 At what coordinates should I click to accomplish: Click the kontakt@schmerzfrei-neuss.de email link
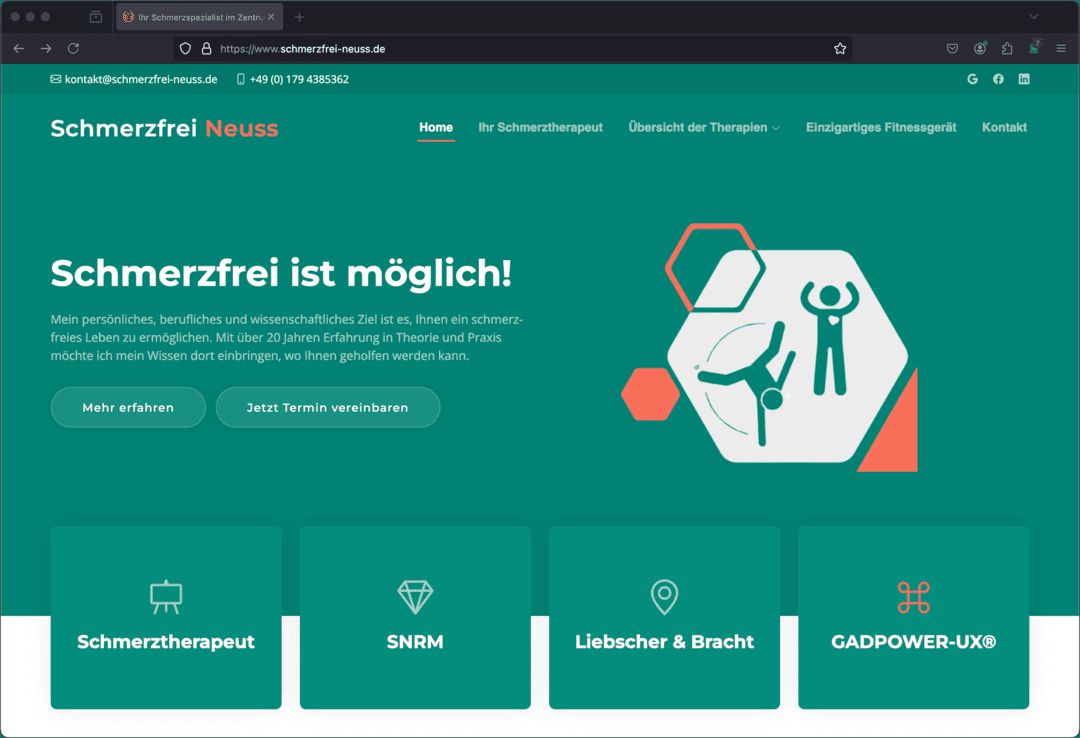[140, 79]
